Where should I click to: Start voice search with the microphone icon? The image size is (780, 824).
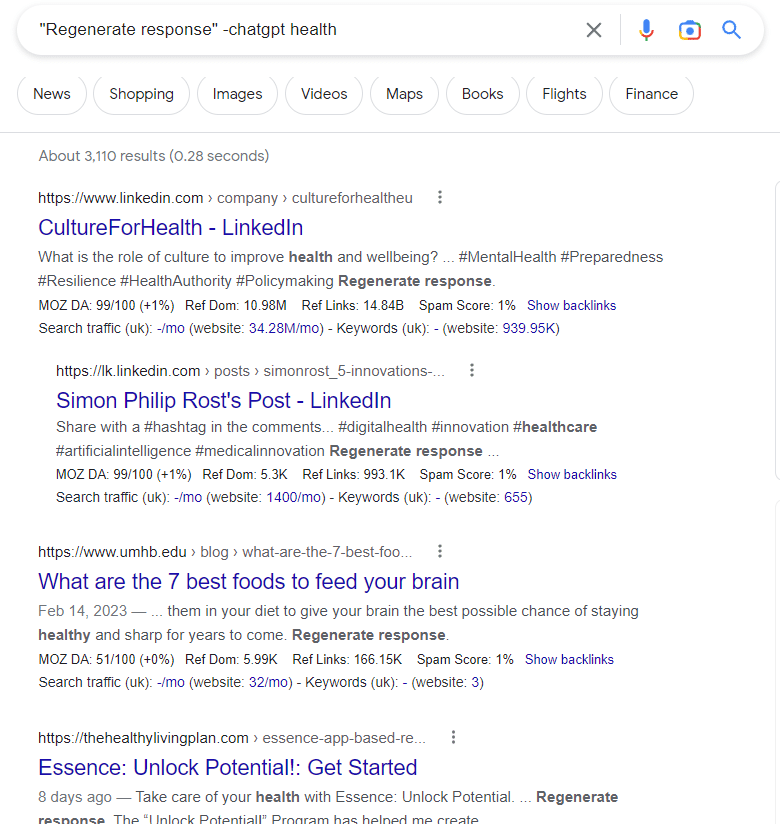click(646, 30)
